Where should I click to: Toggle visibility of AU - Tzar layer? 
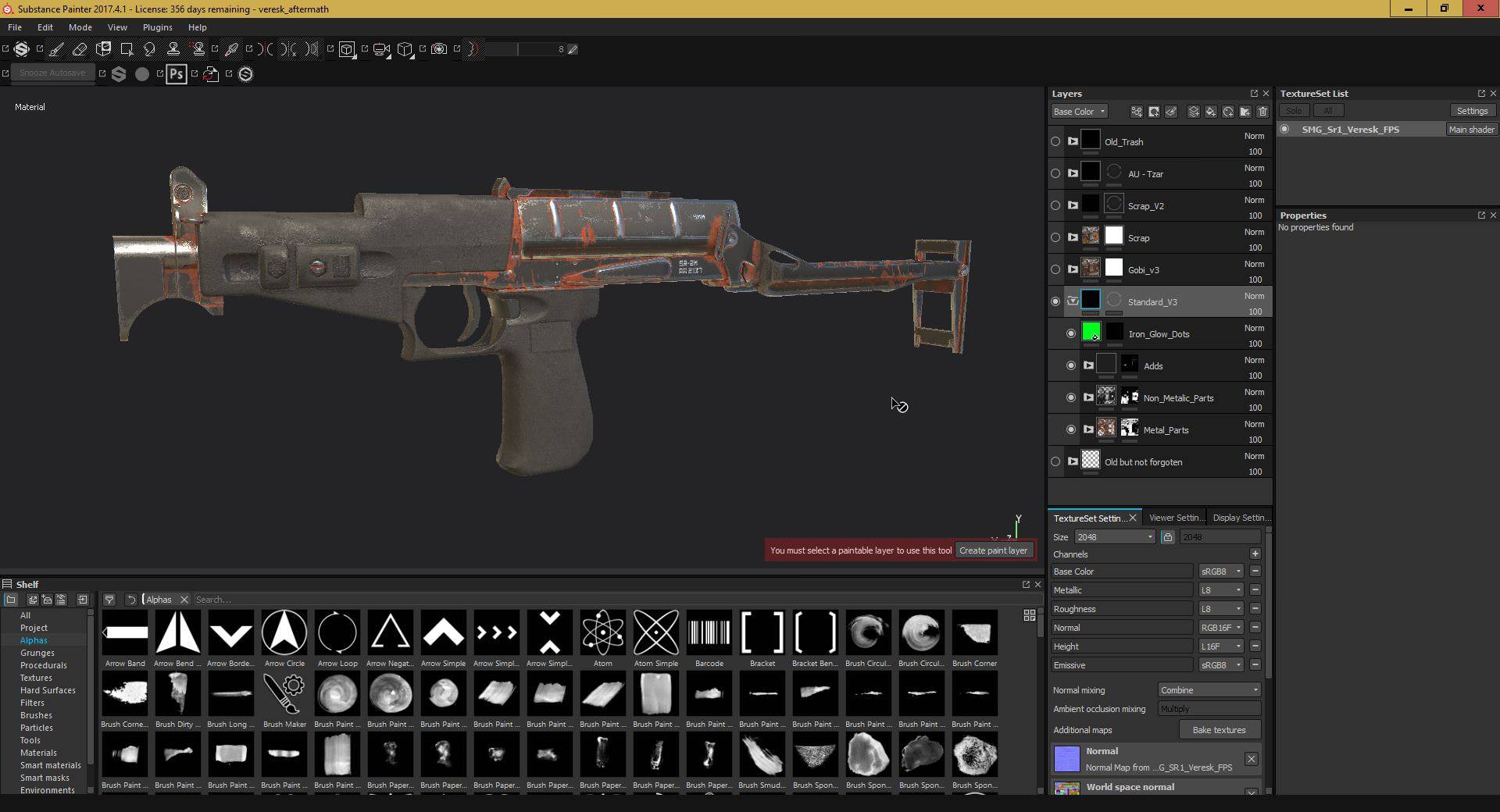pyautogui.click(x=1055, y=174)
